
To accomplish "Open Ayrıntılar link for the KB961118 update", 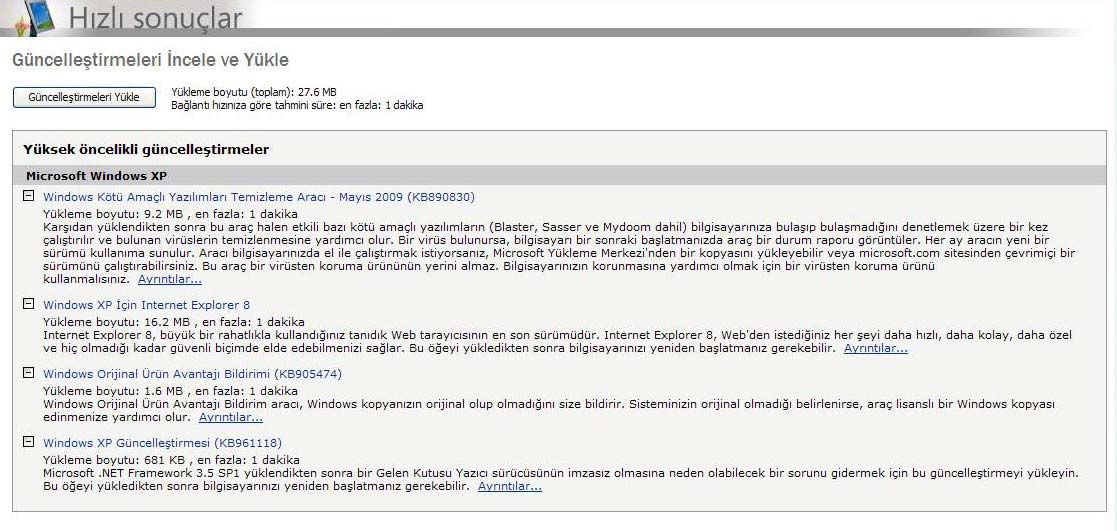I will point(509,486).
